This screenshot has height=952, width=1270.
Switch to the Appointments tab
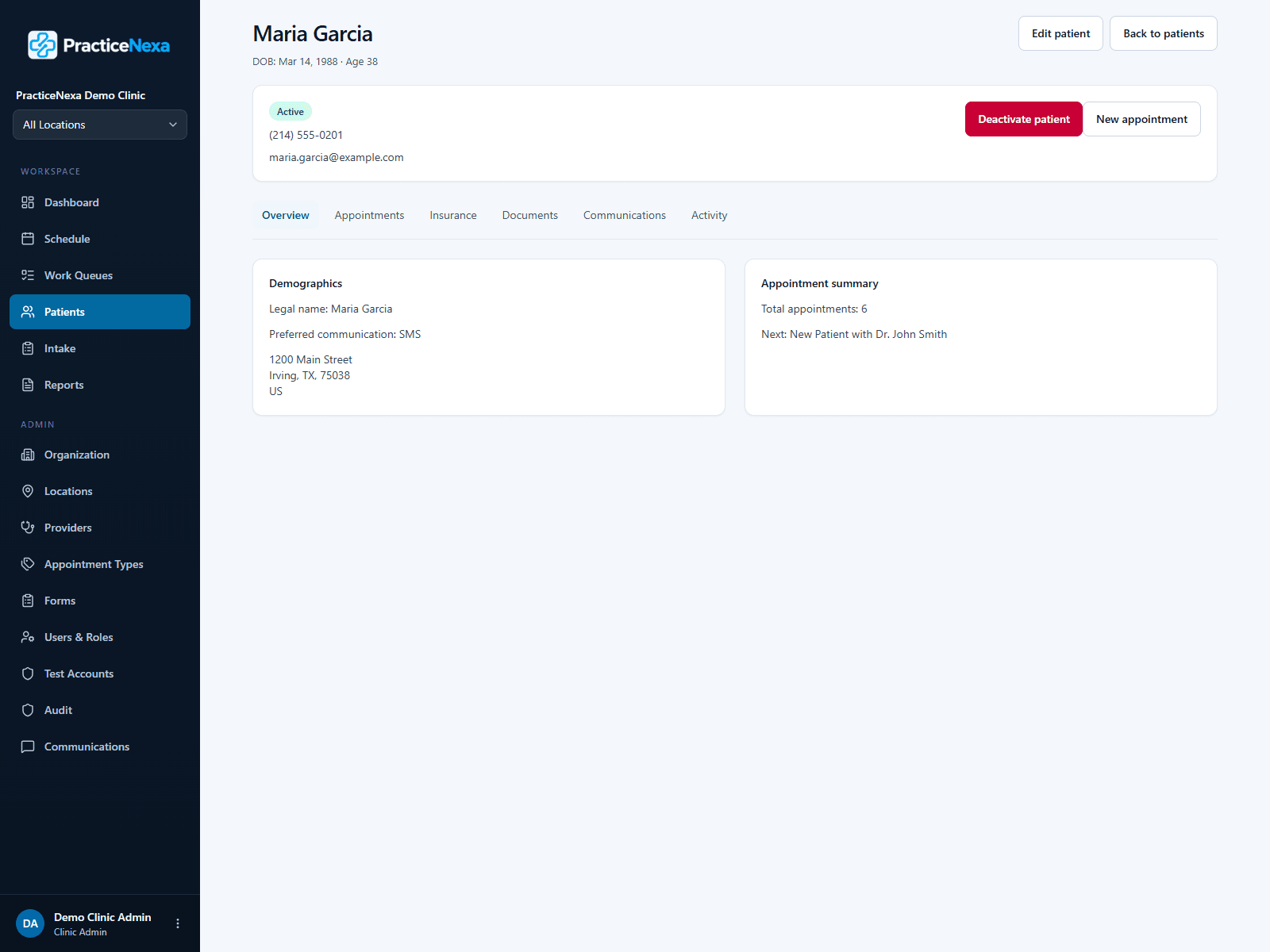click(369, 215)
